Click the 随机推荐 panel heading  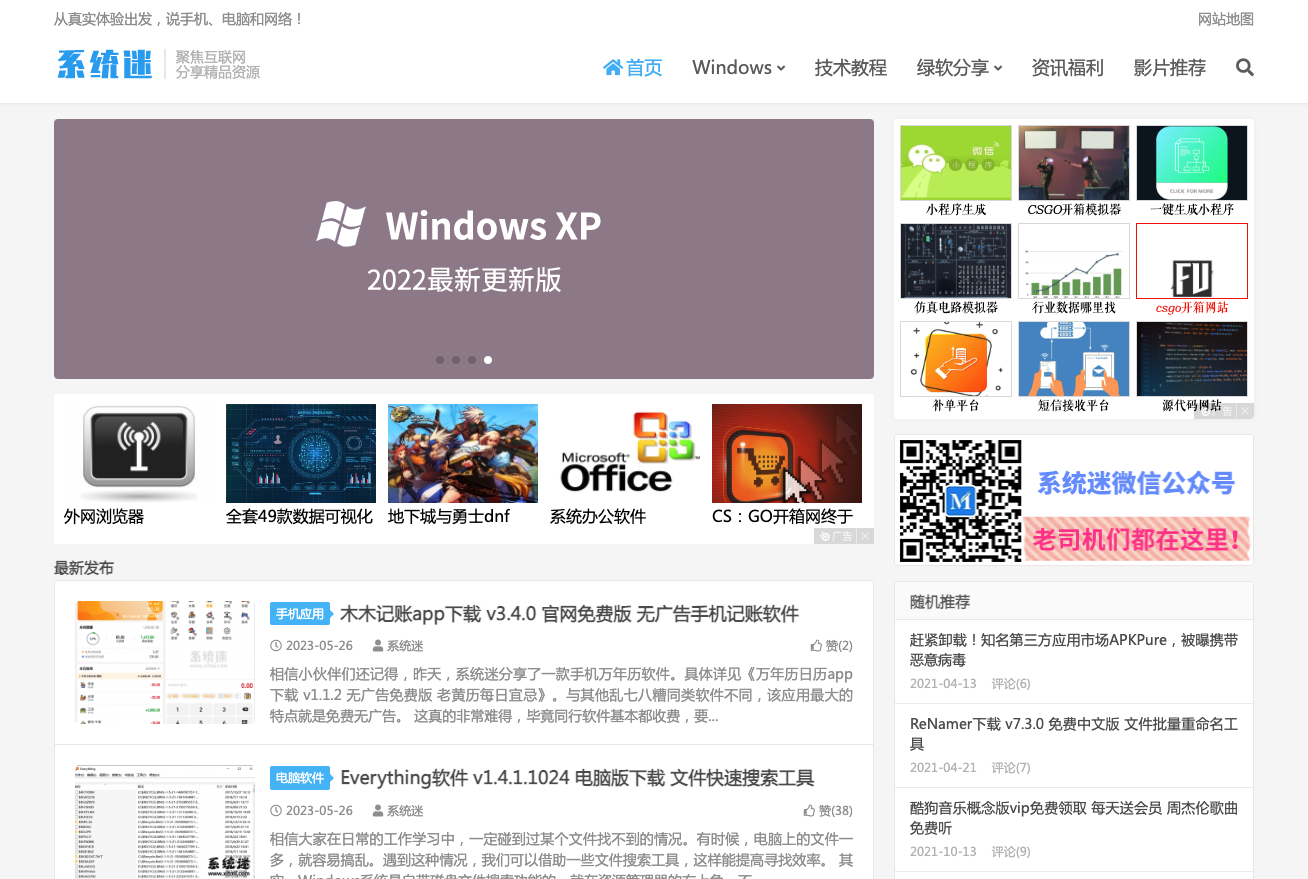click(940, 602)
